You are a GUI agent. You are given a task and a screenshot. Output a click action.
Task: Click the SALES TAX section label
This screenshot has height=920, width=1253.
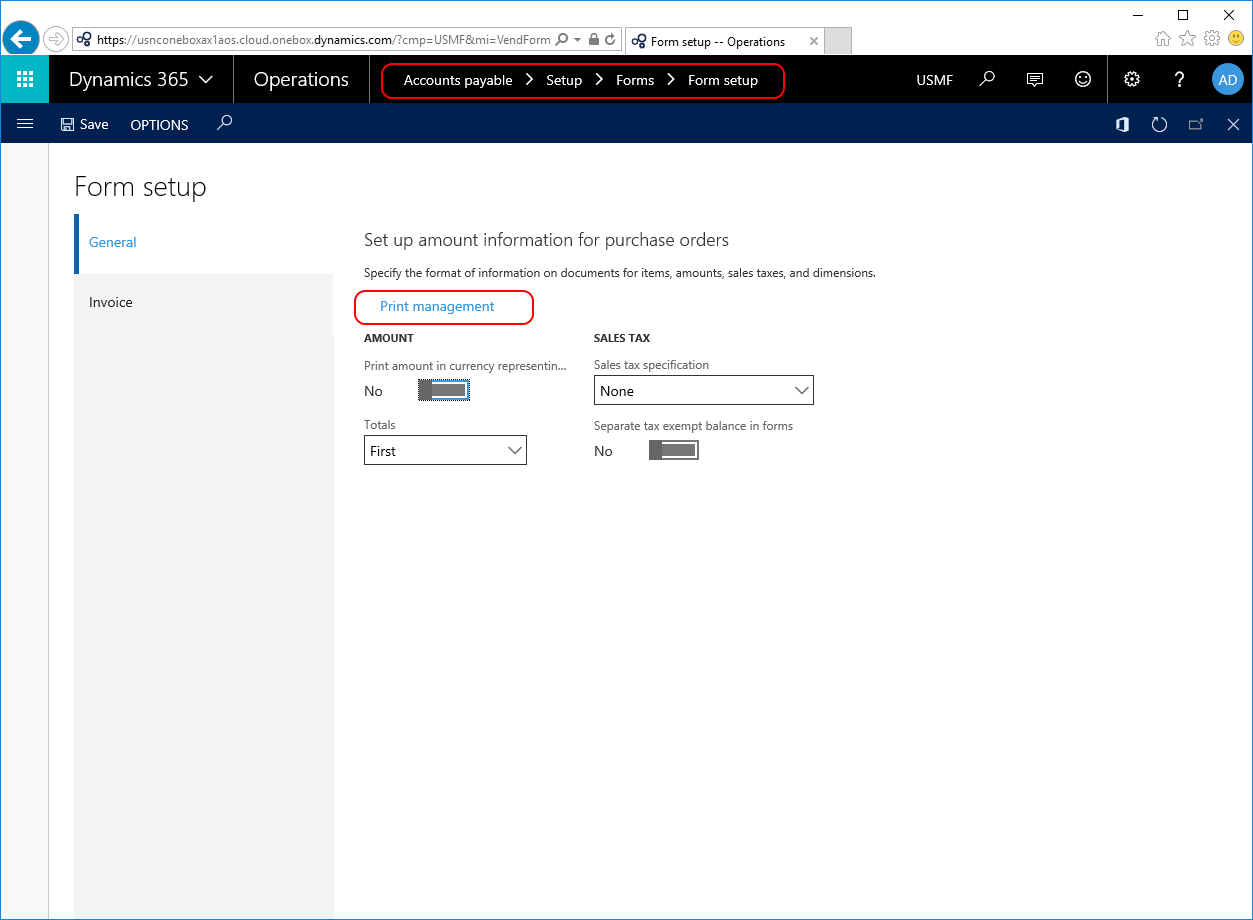tap(622, 338)
